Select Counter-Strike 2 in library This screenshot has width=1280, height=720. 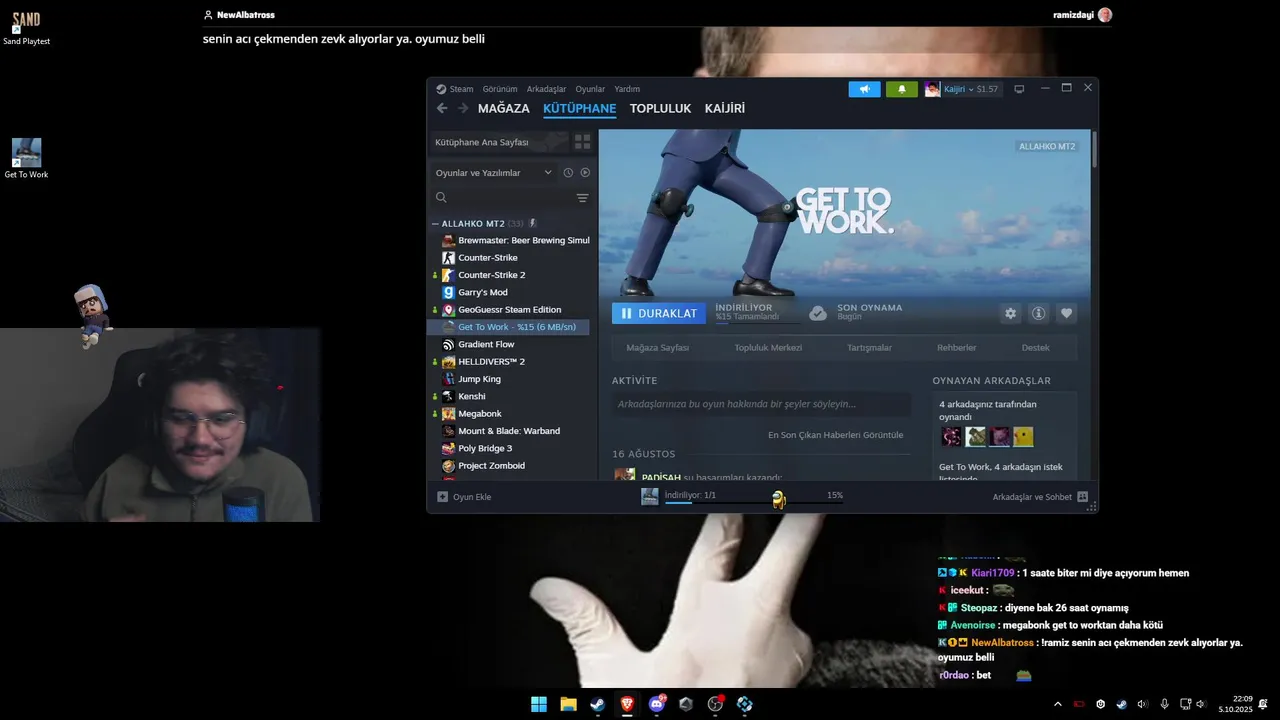pos(491,275)
